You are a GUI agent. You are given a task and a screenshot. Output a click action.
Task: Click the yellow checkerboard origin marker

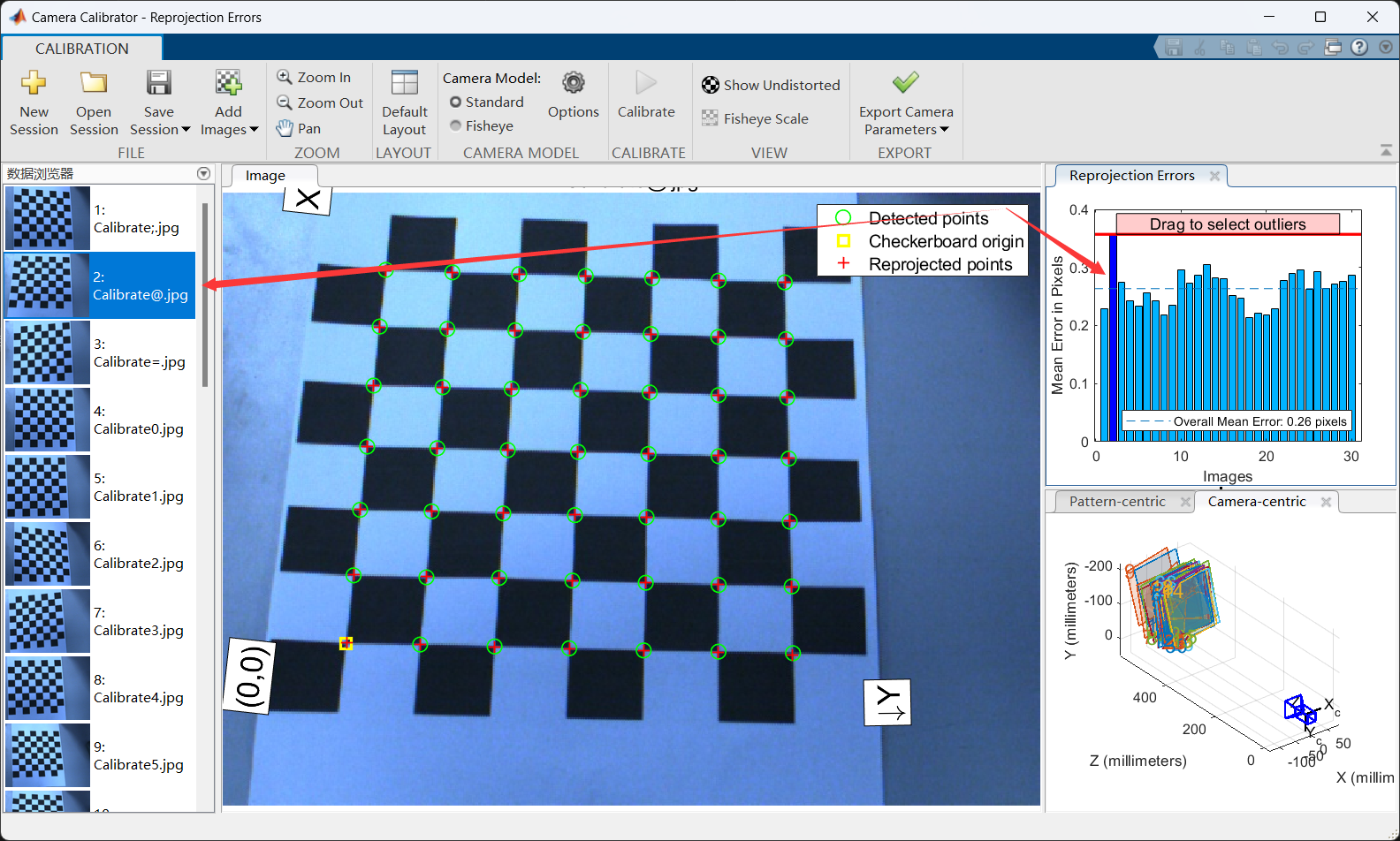(x=346, y=644)
